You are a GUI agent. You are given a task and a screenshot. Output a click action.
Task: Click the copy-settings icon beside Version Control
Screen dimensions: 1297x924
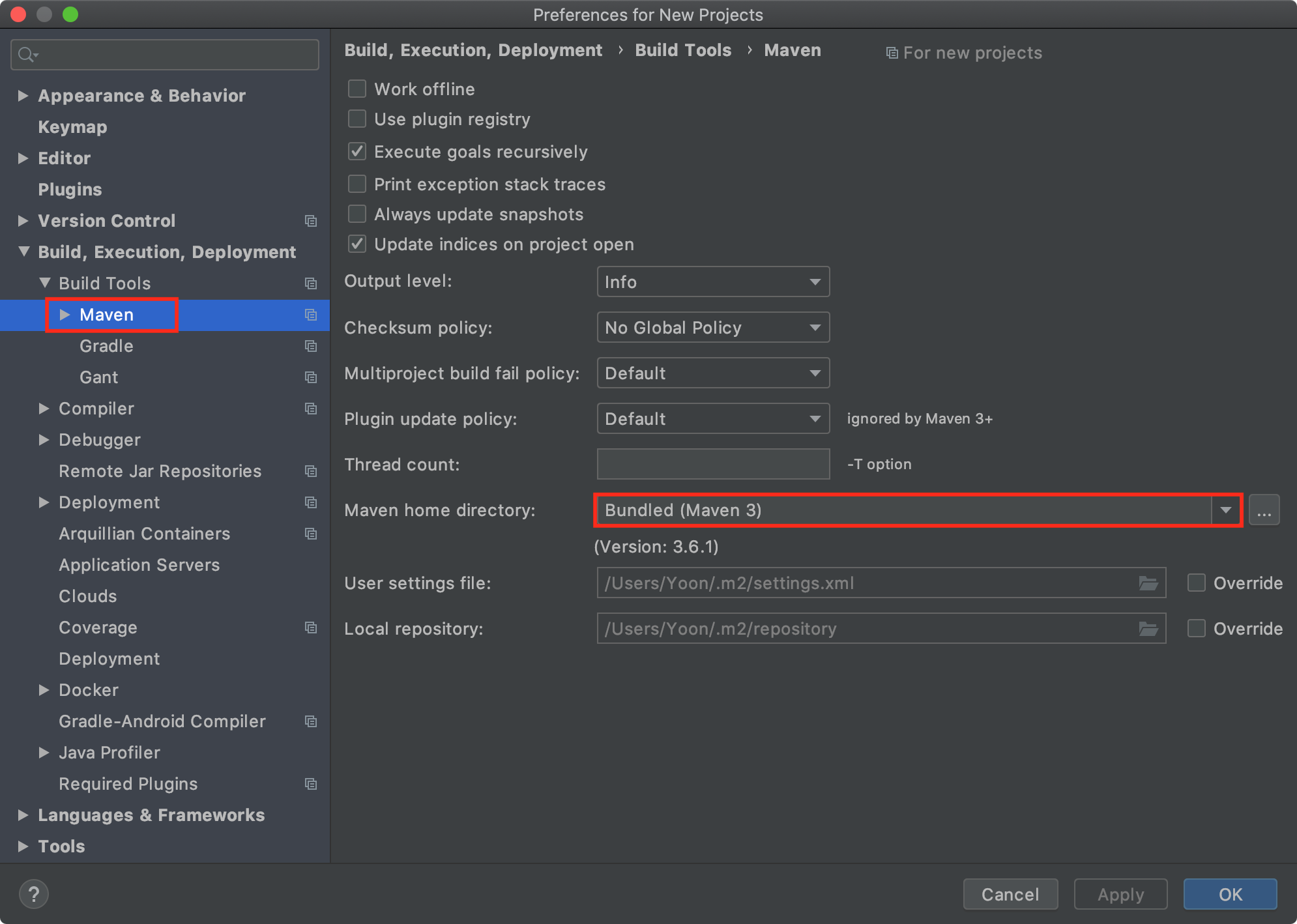click(x=311, y=221)
